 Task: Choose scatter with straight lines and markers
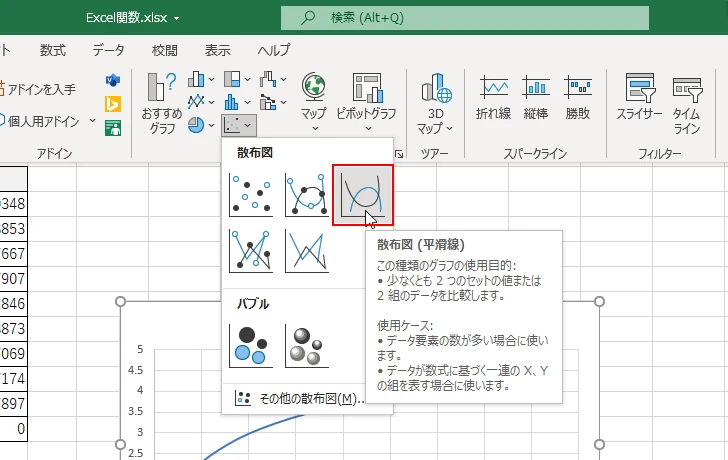251,251
